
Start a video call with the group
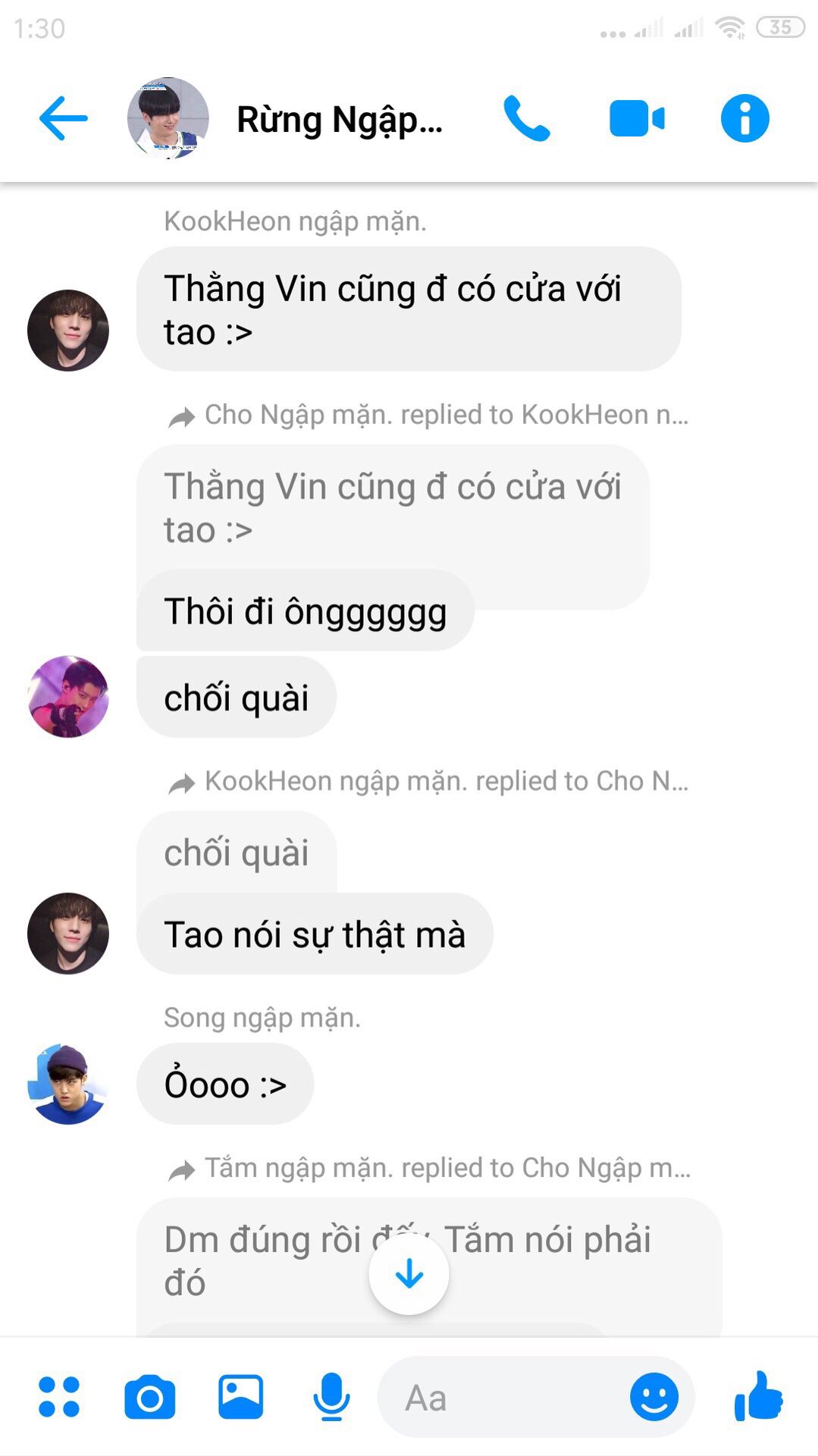tap(637, 118)
